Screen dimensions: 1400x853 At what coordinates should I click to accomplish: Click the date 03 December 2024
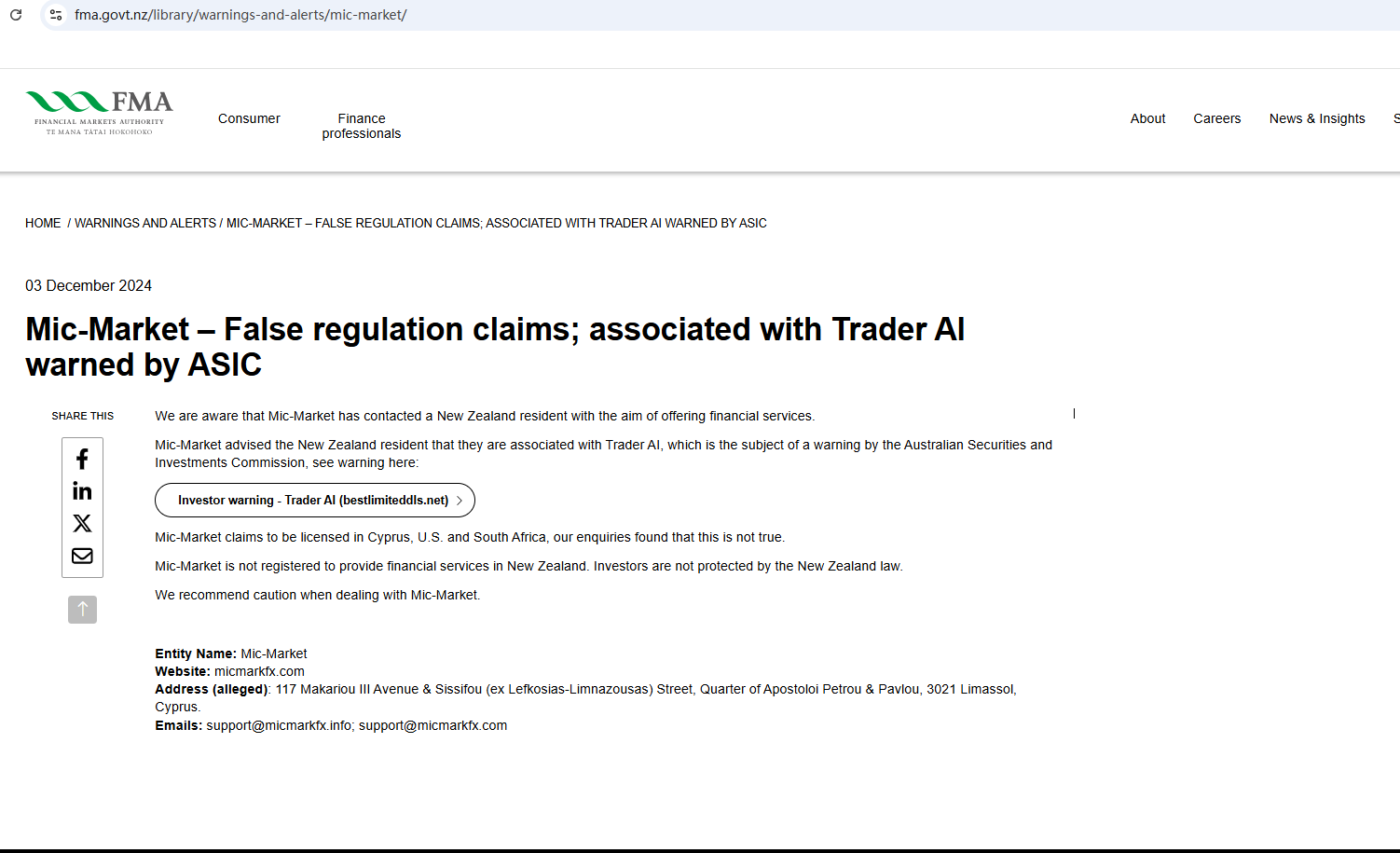point(89,285)
